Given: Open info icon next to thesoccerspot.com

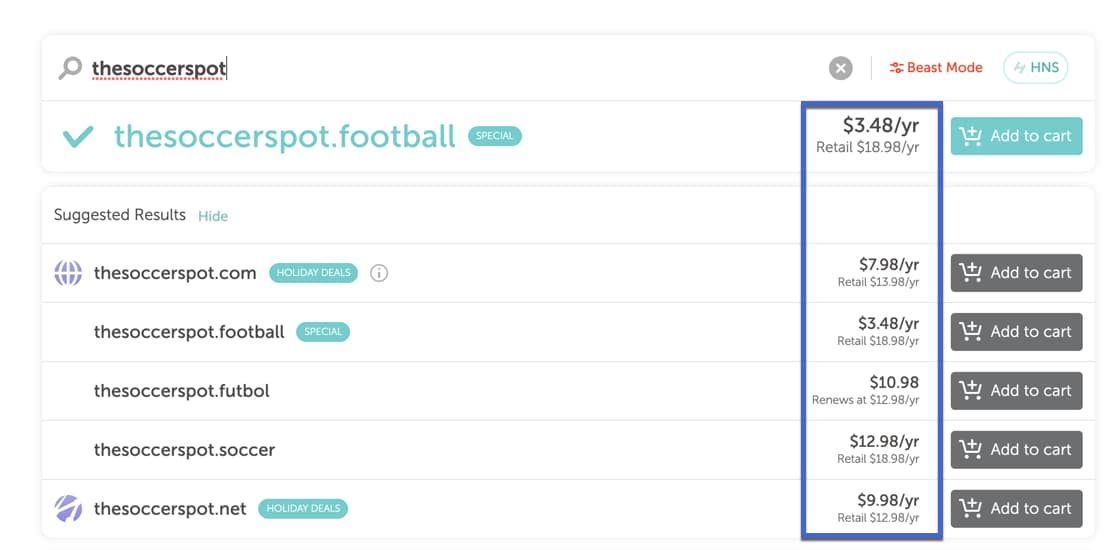Looking at the screenshot, I should 379,273.
